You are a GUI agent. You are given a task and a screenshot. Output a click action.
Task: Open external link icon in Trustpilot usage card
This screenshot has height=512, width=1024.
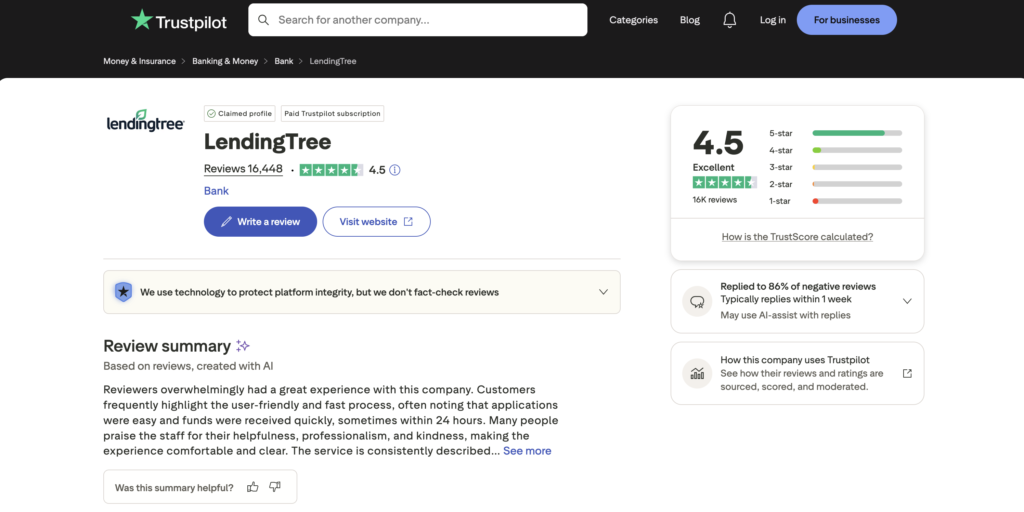click(907, 374)
